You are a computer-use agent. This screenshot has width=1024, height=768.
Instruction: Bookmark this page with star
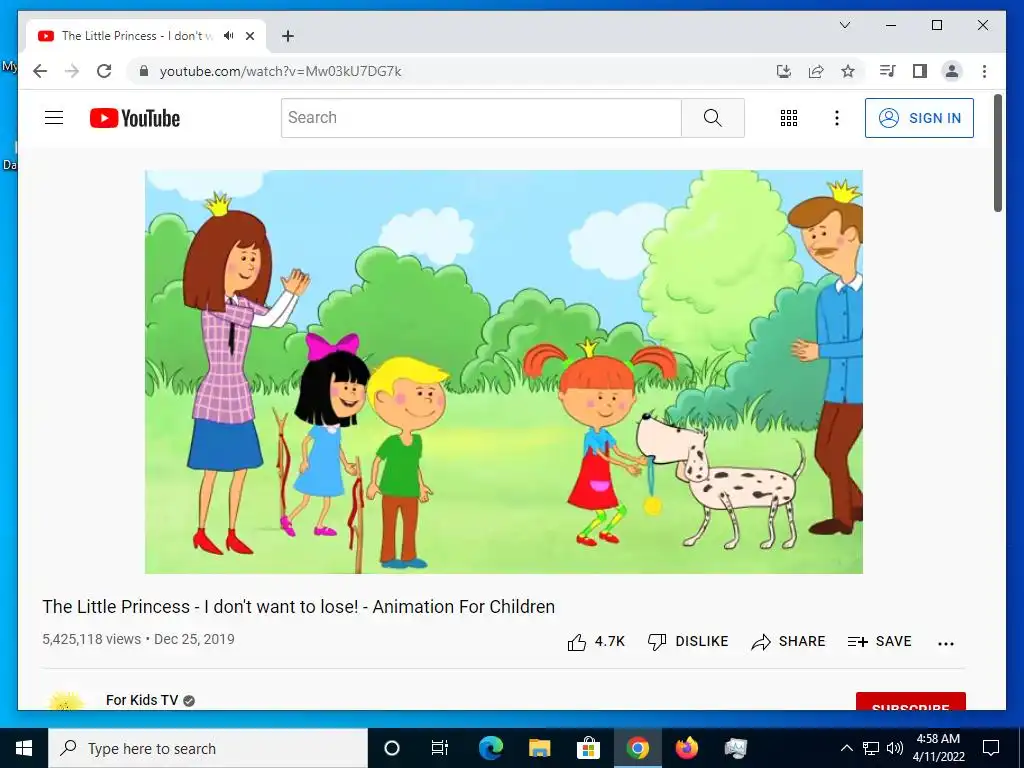(x=848, y=71)
